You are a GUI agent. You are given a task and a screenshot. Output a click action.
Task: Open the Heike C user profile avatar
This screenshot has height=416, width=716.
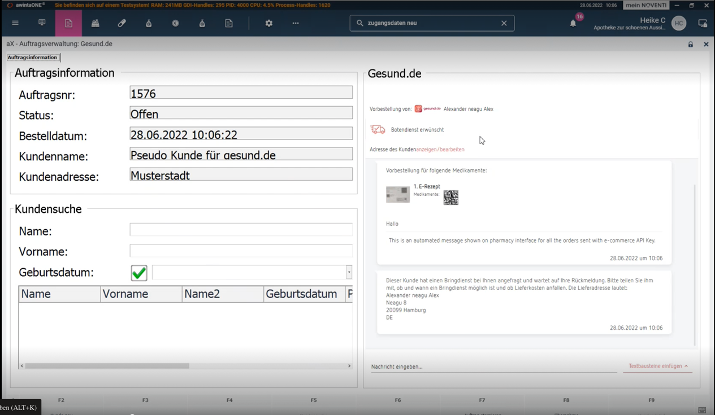tap(679, 23)
